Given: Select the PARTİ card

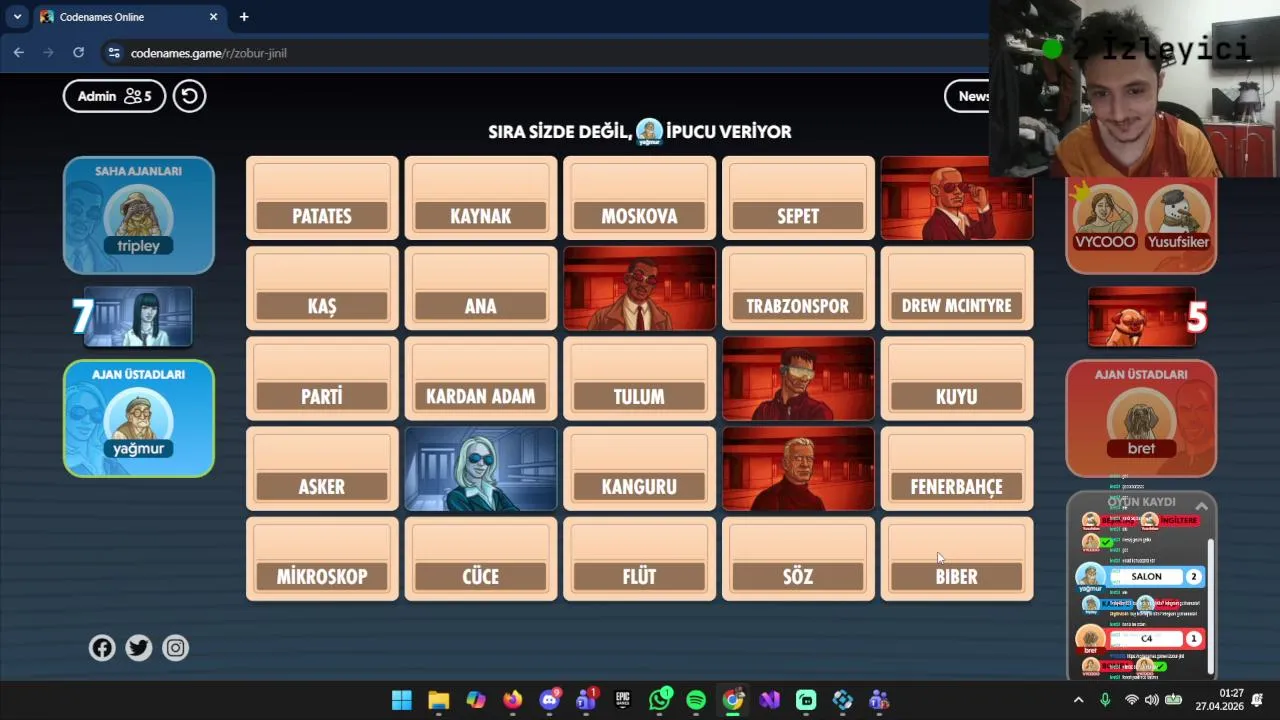Looking at the screenshot, I should tap(322, 378).
